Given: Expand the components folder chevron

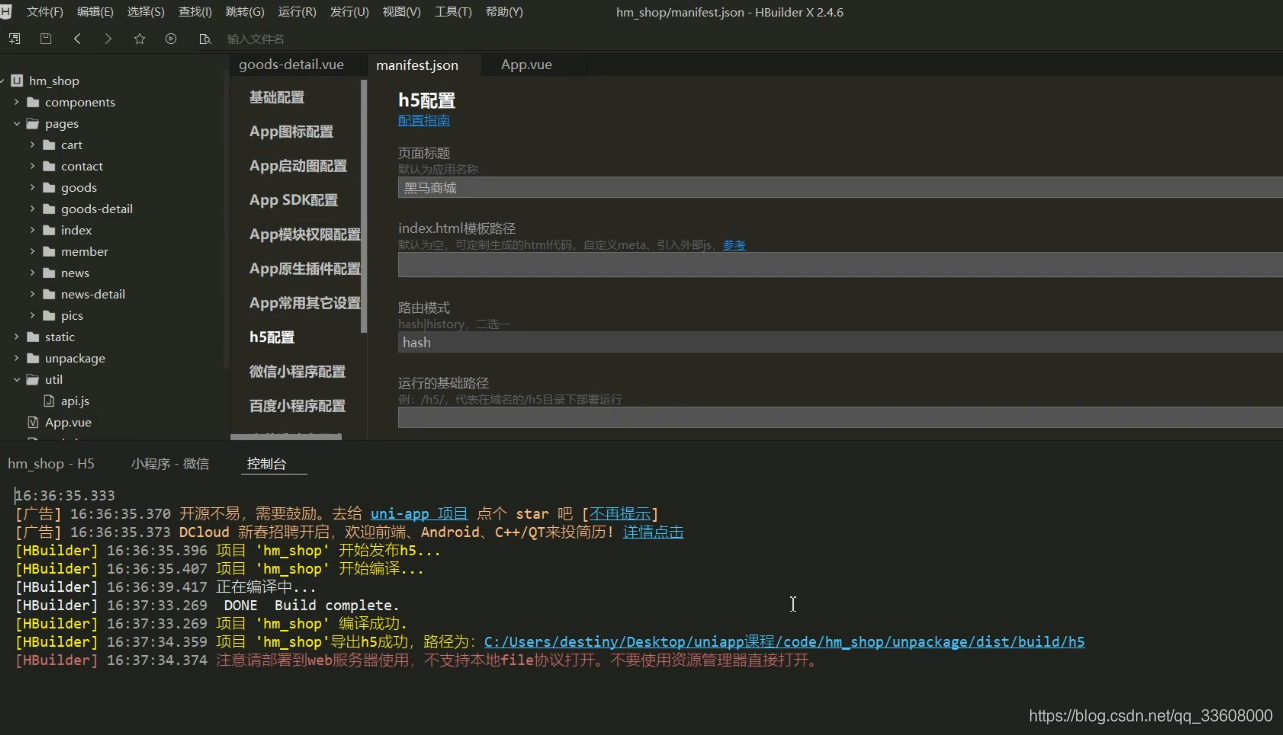Looking at the screenshot, I should click(17, 102).
